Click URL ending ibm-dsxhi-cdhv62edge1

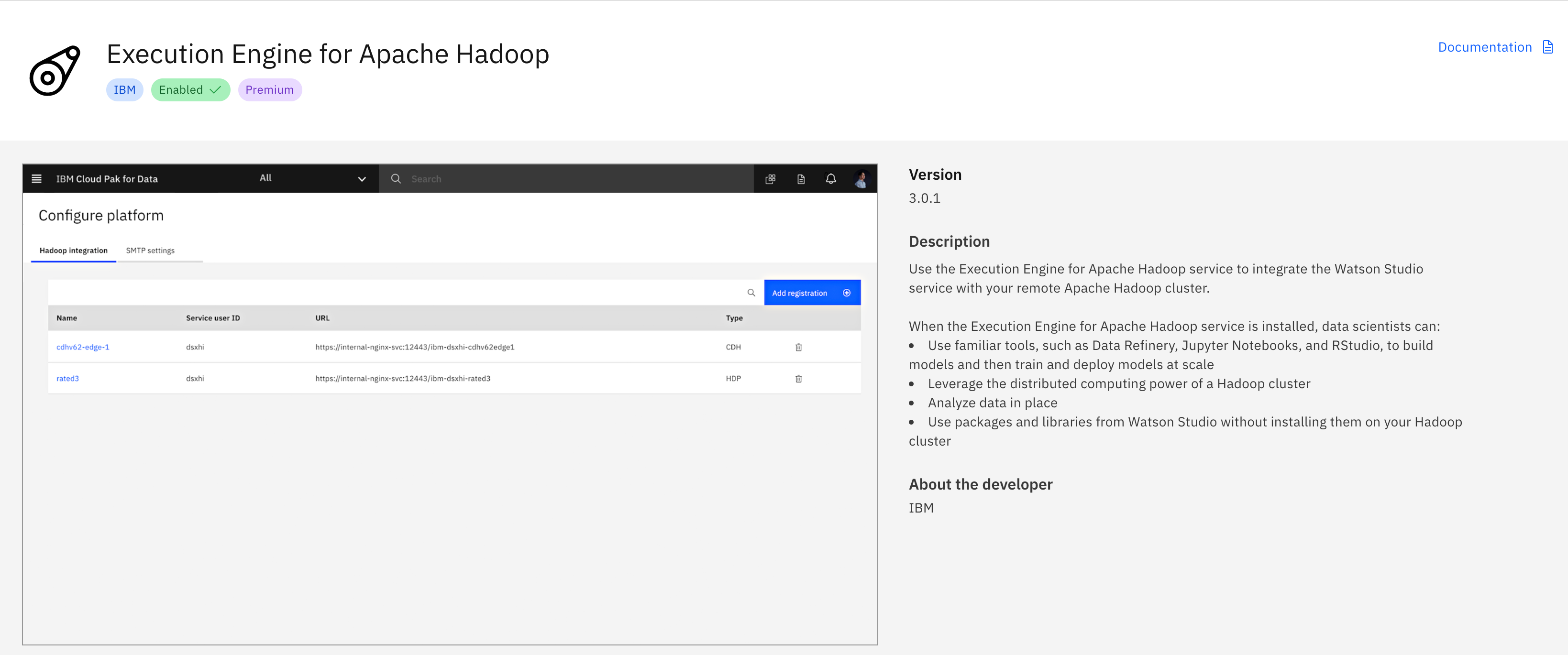click(415, 347)
